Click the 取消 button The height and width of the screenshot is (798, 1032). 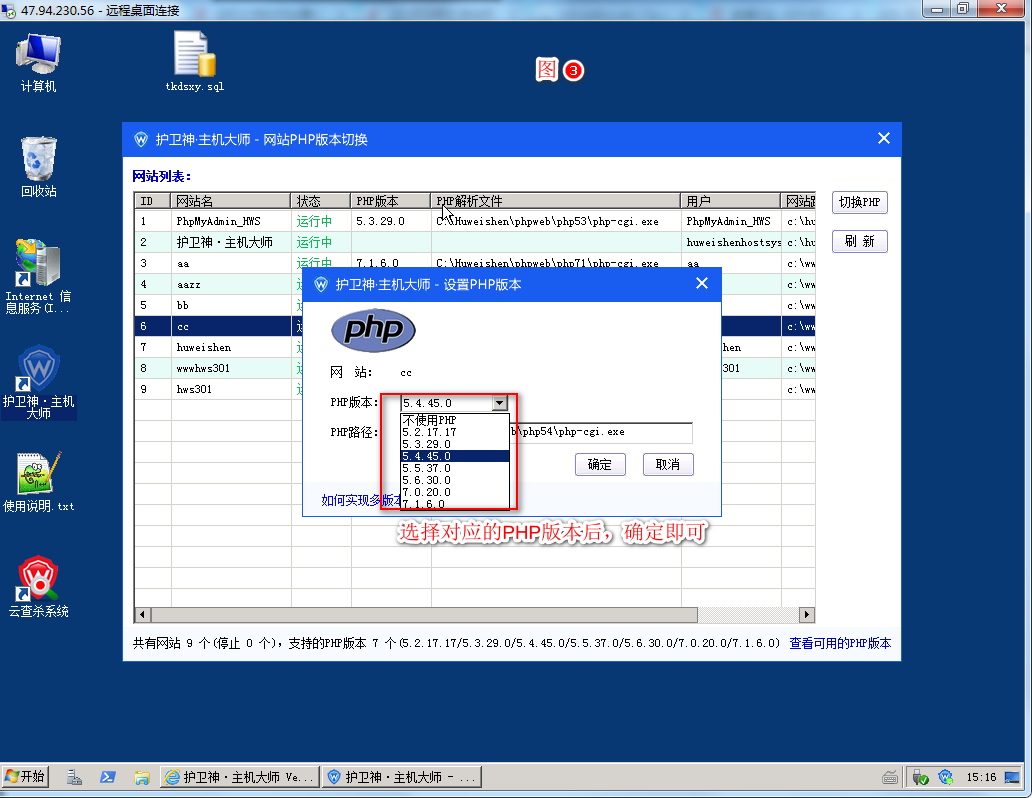click(x=667, y=464)
